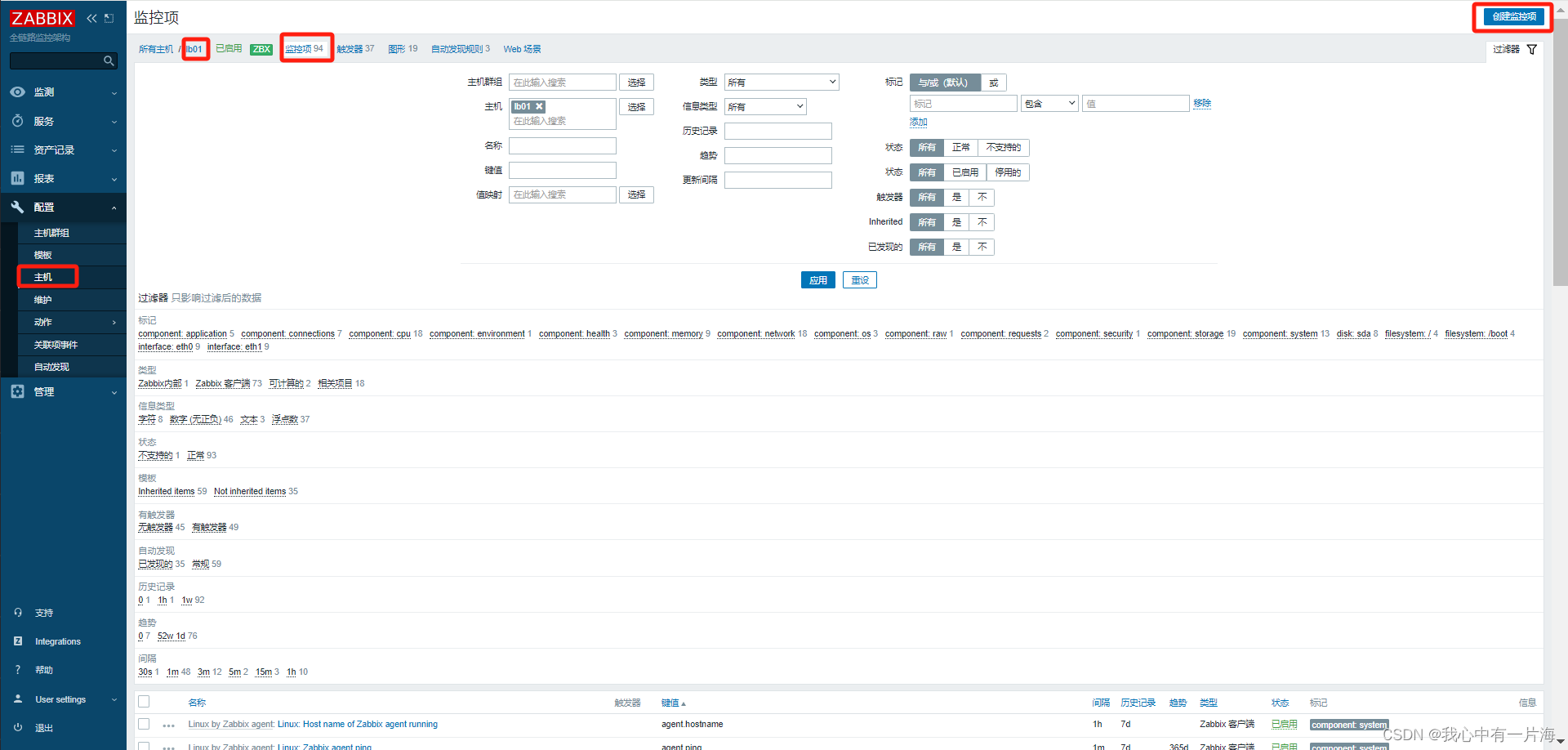This screenshot has width=1568, height=750.
Task: Click the question mark icon for 帮助
Action: pyautogui.click(x=18, y=670)
